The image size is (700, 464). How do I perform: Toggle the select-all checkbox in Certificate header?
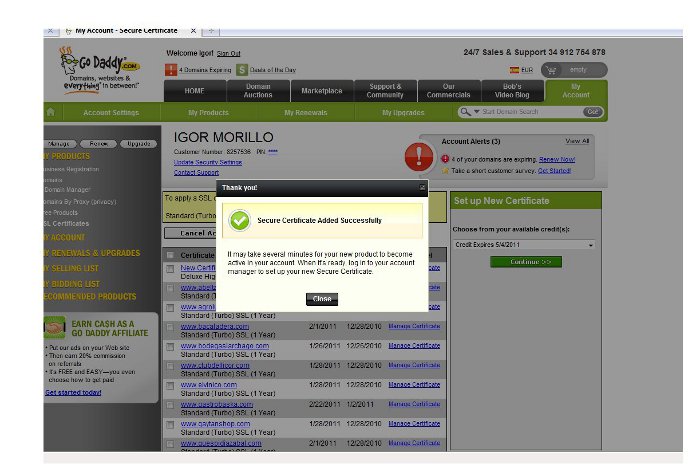pyautogui.click(x=170, y=255)
